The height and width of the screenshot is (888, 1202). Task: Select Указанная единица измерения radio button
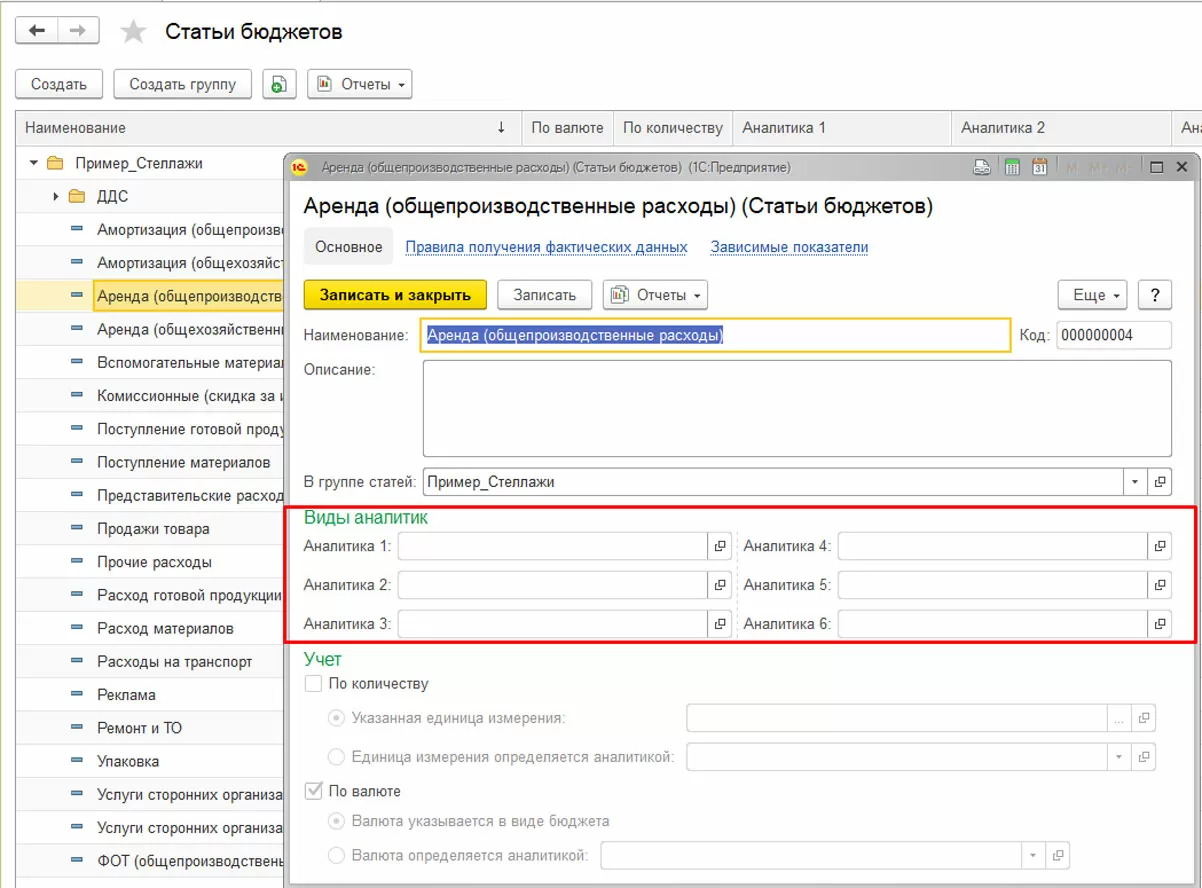336,718
